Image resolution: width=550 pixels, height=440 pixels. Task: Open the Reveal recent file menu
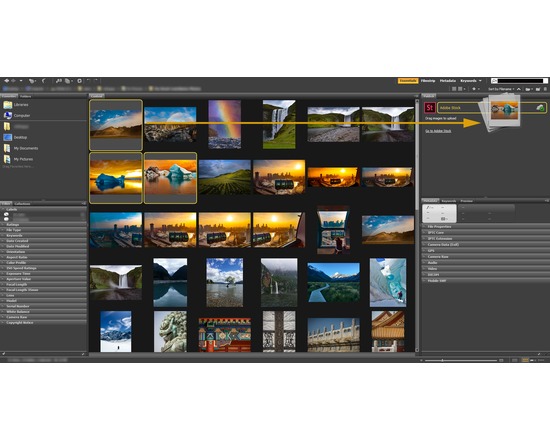click(32, 81)
